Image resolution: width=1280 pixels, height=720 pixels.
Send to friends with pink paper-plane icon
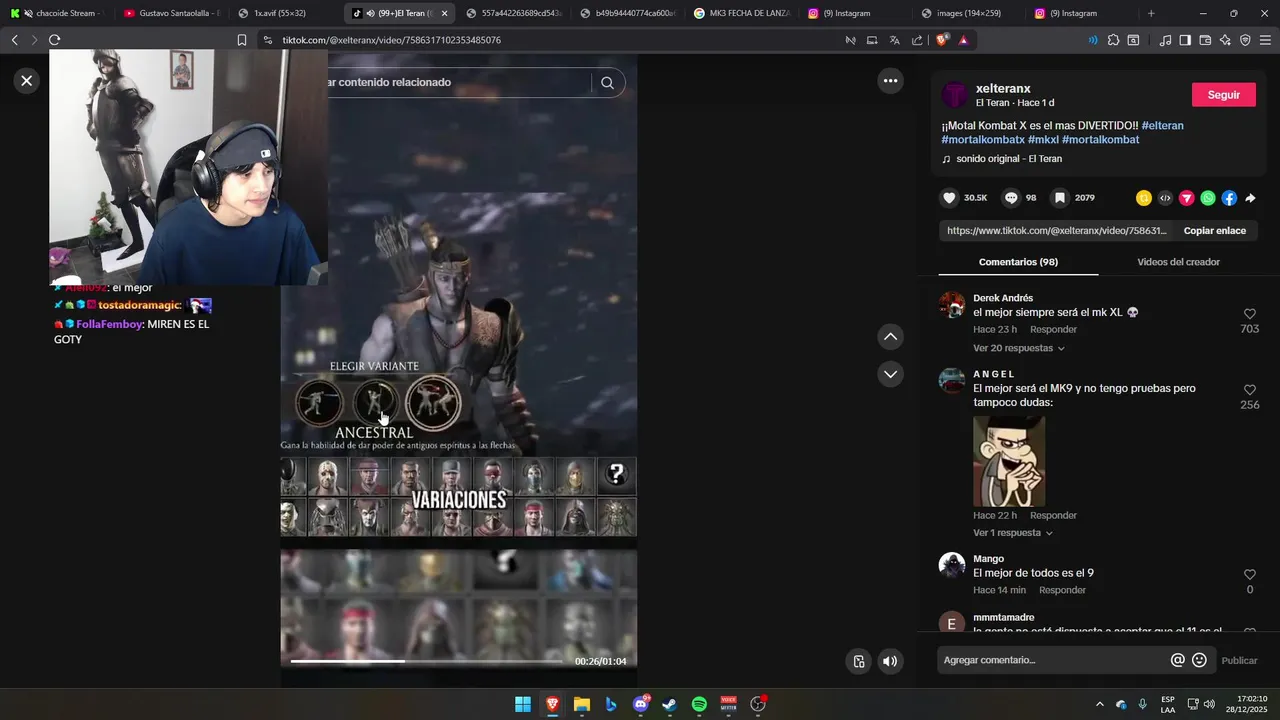point(1187,198)
